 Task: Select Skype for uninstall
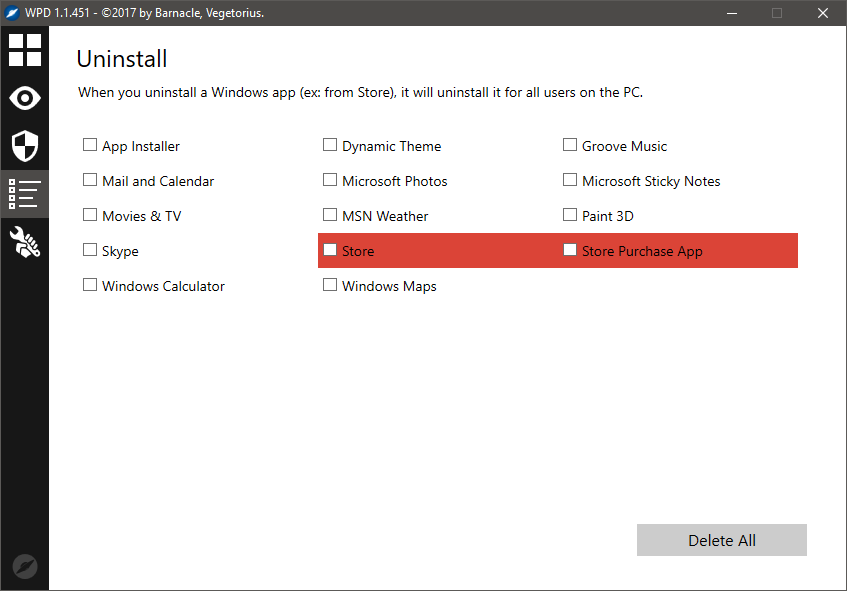point(90,250)
